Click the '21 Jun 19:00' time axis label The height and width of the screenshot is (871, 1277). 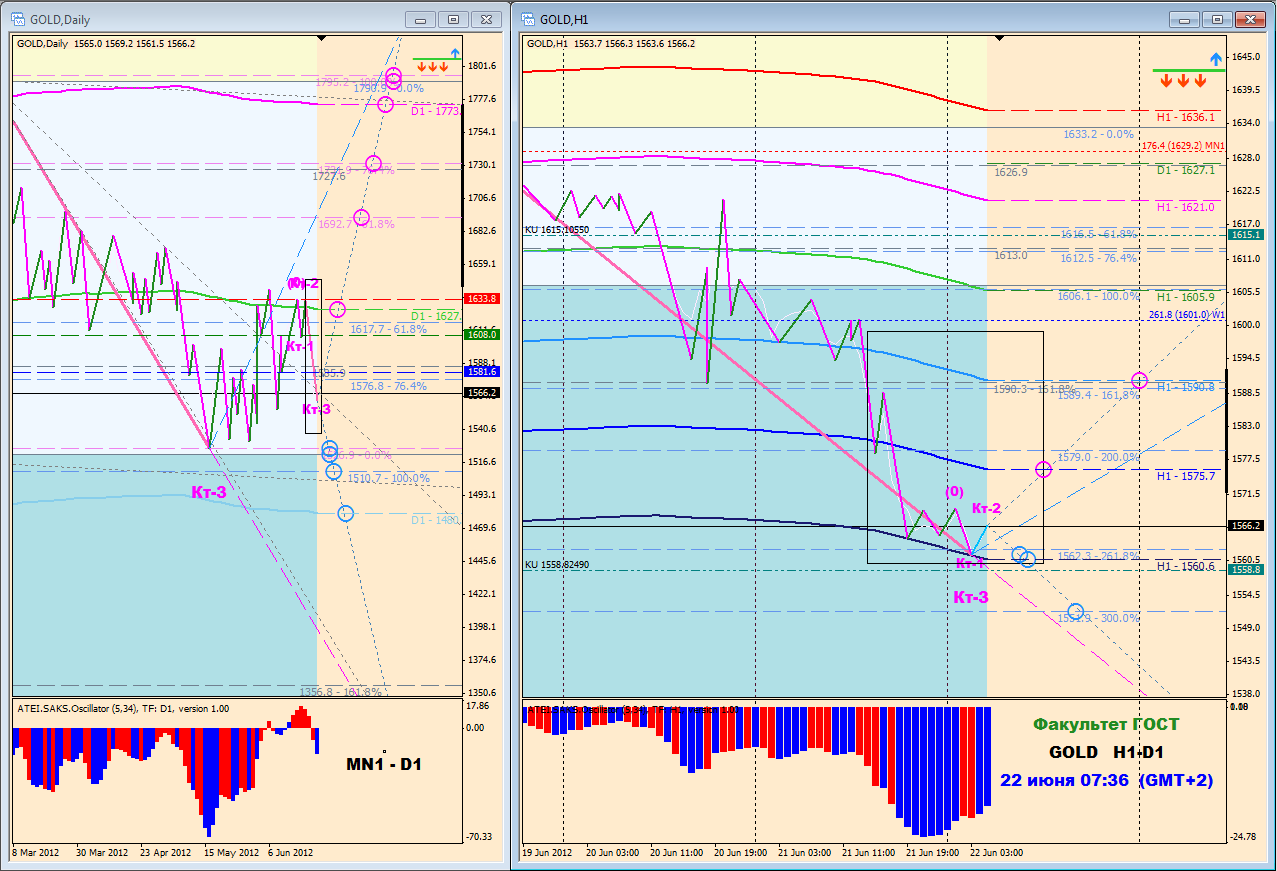[933, 853]
